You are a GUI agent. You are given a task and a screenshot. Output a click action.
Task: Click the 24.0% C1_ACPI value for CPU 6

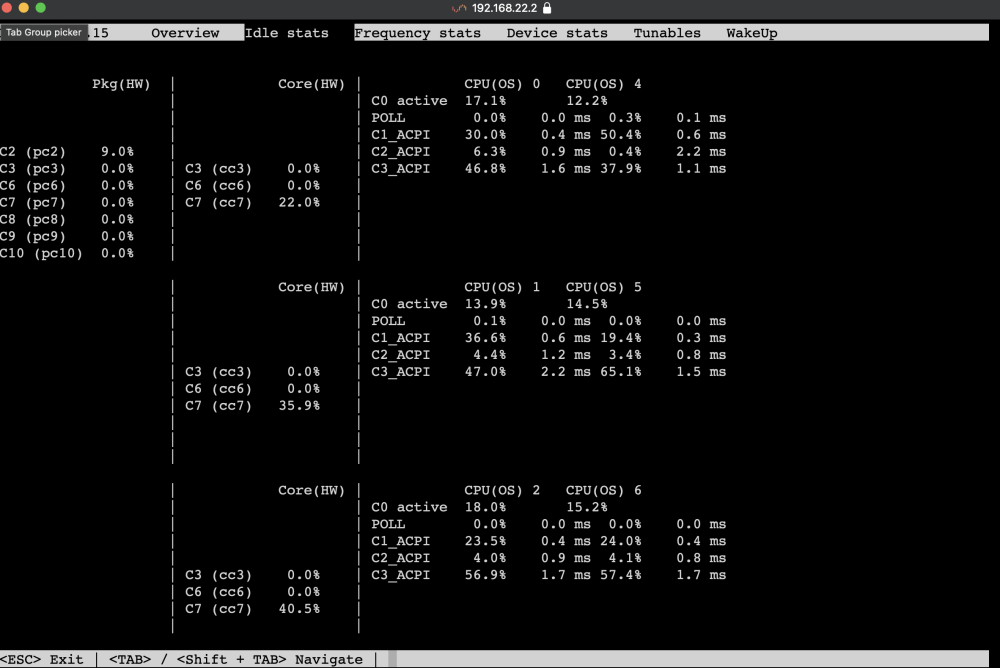(621, 541)
